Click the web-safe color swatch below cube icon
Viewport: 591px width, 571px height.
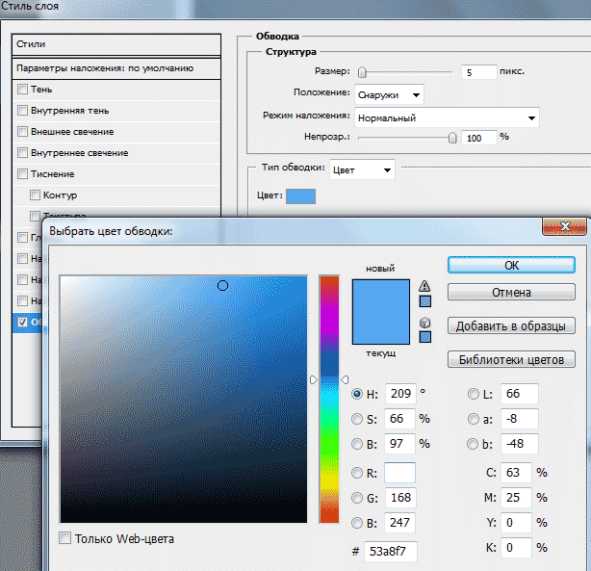425,337
